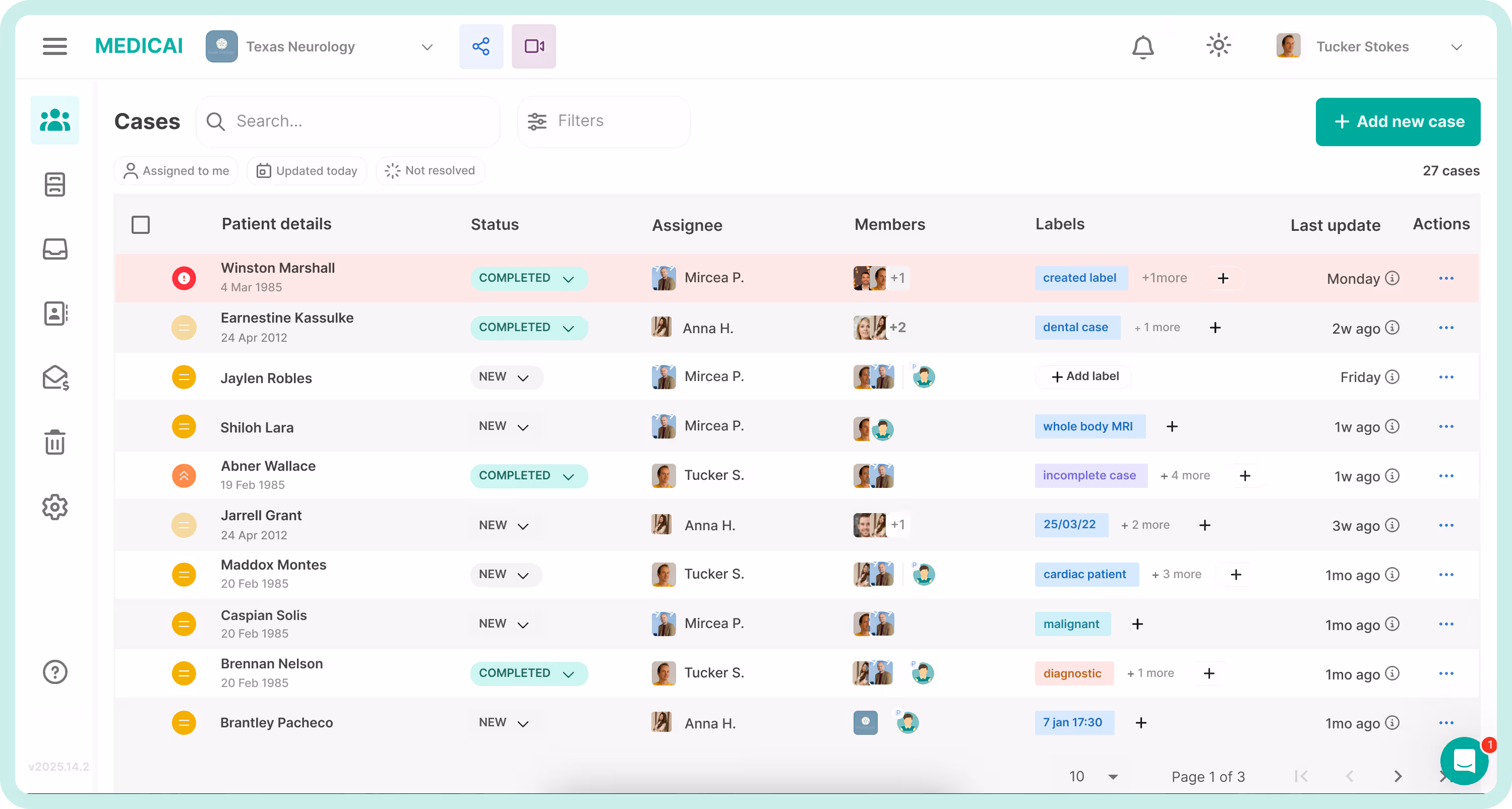Open Winston Marshall's COMPLETED status dropdown
Viewport: 1512px width, 809px height.
528,278
